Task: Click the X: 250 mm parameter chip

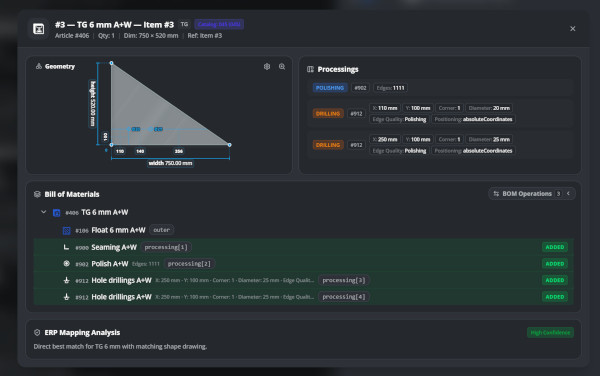Action: coord(385,140)
